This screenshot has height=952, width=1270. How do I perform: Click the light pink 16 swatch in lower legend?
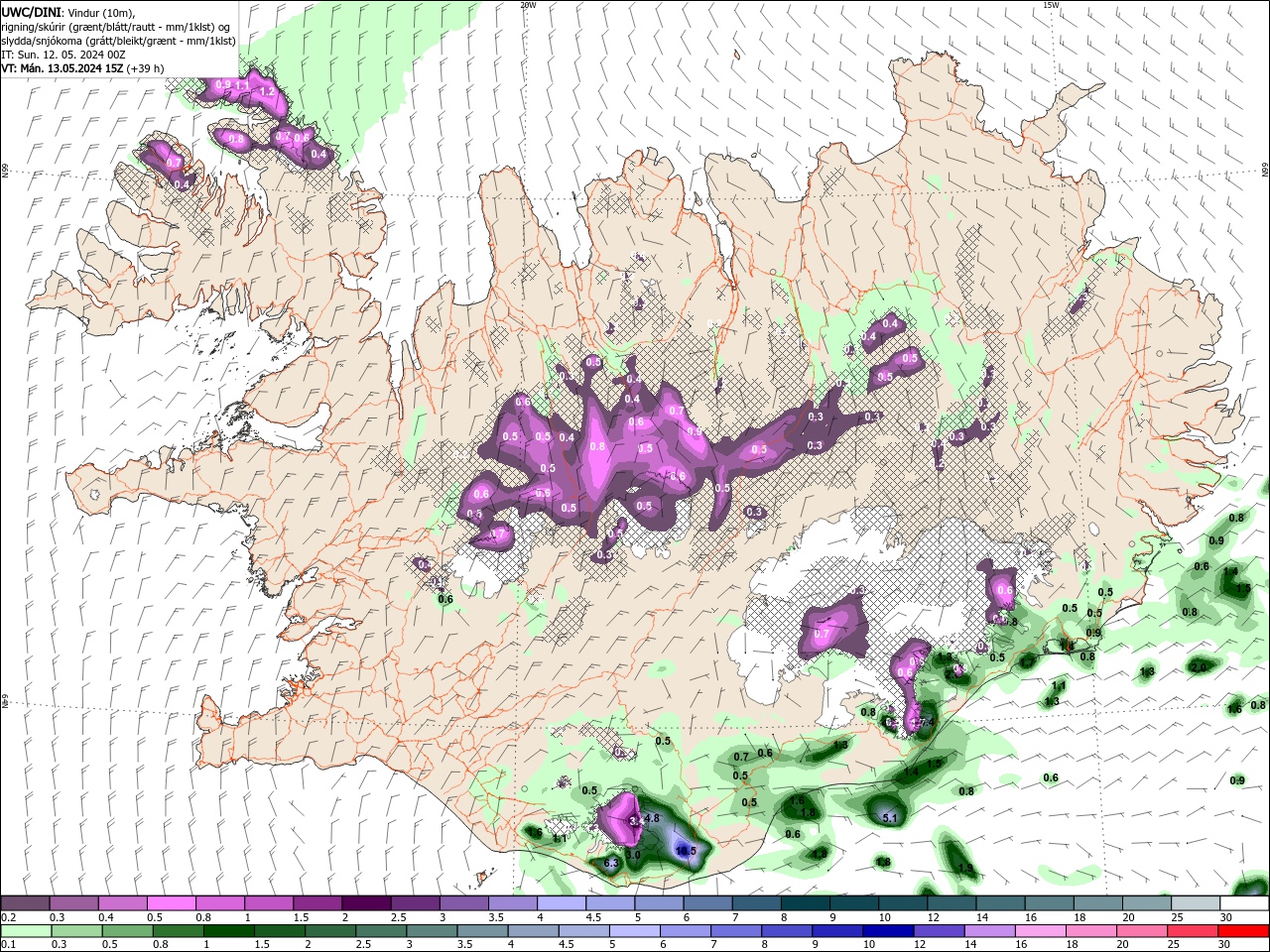(x=1042, y=930)
